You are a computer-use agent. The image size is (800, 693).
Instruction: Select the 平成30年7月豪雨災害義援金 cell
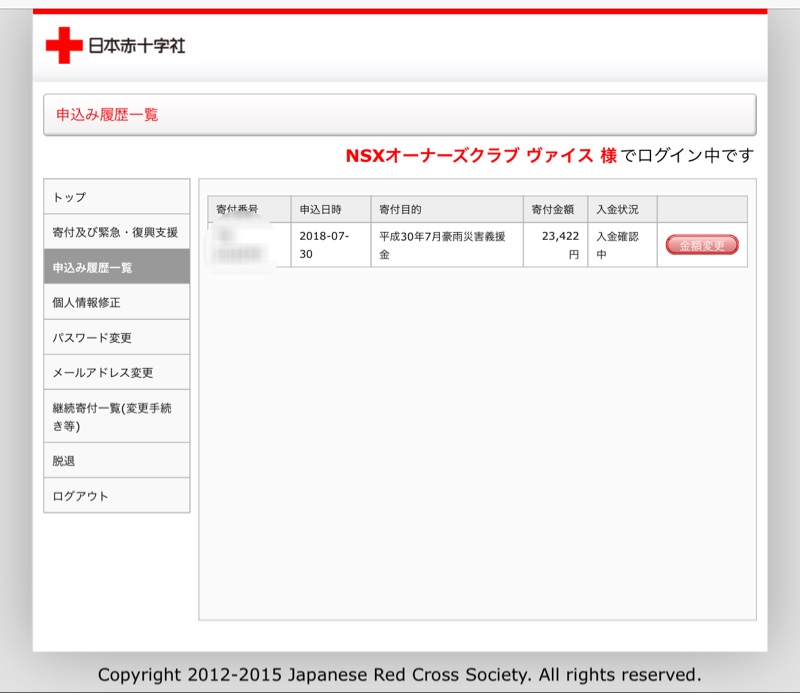(447, 245)
